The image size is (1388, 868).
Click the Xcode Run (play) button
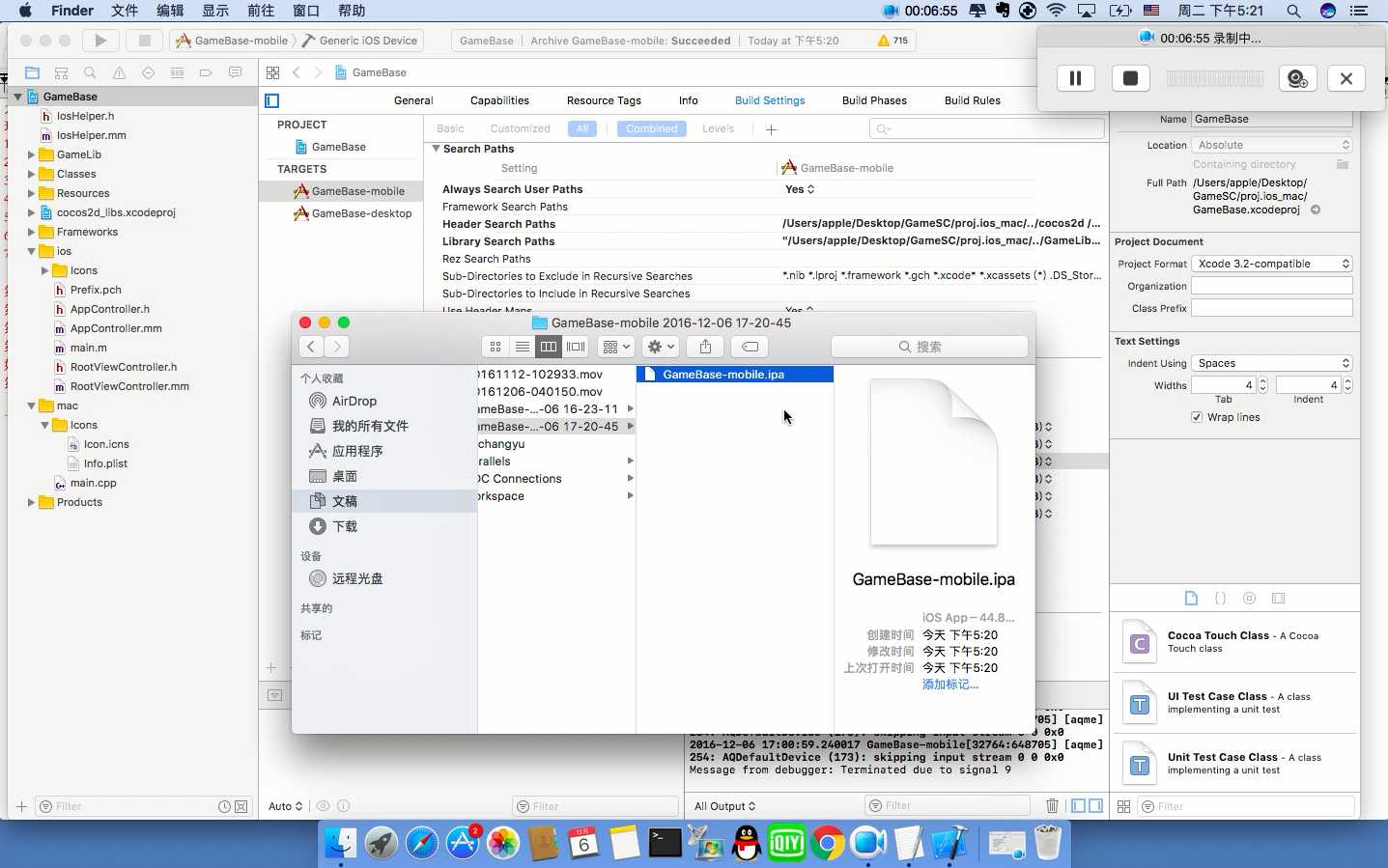point(100,41)
